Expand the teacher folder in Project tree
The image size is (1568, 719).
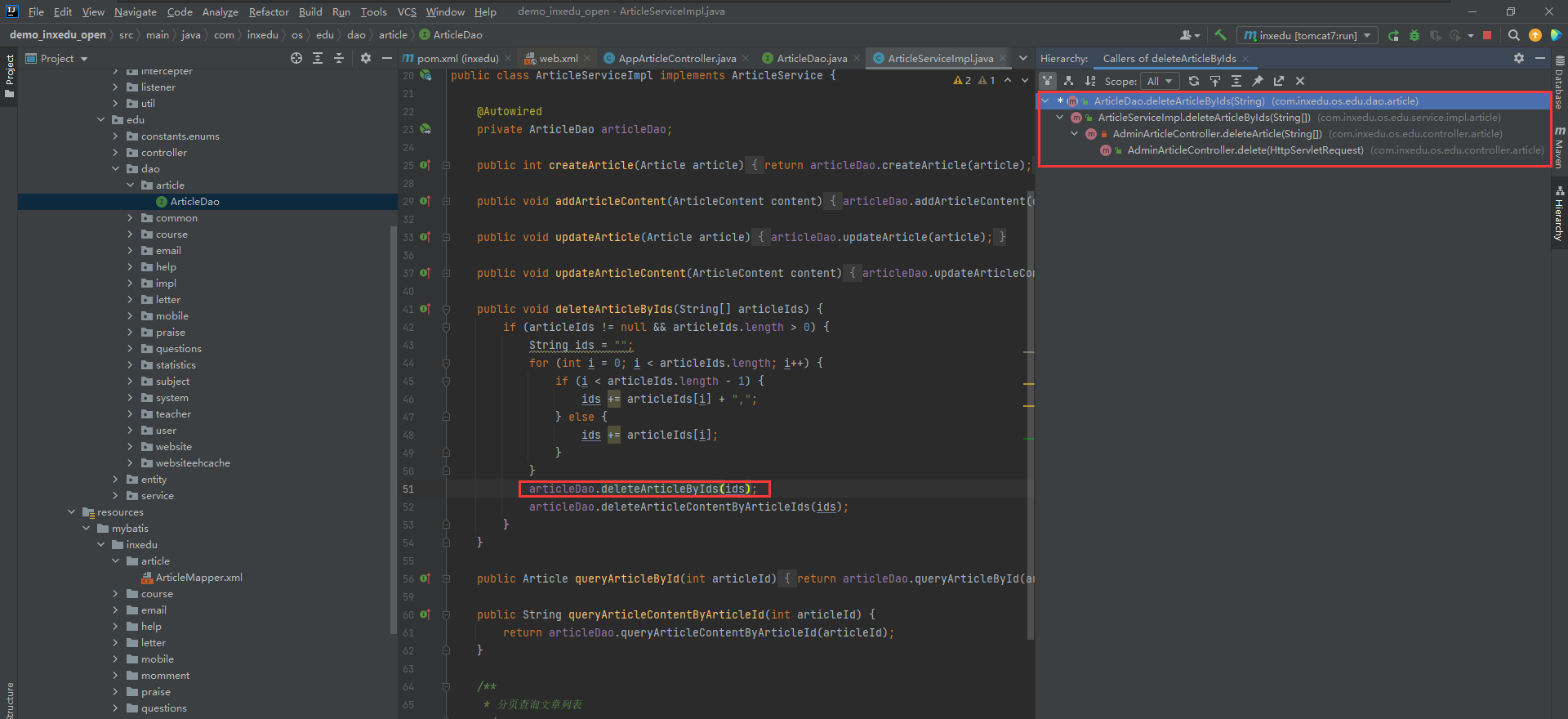tap(130, 414)
